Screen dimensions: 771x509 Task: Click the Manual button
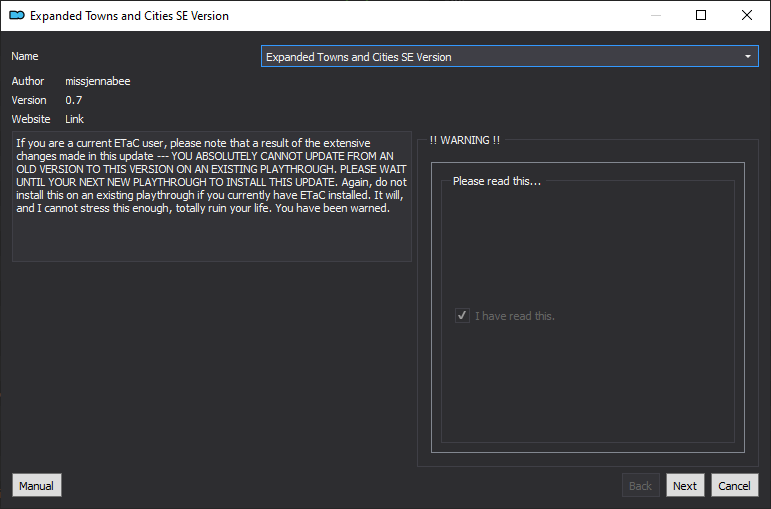[x=37, y=485]
